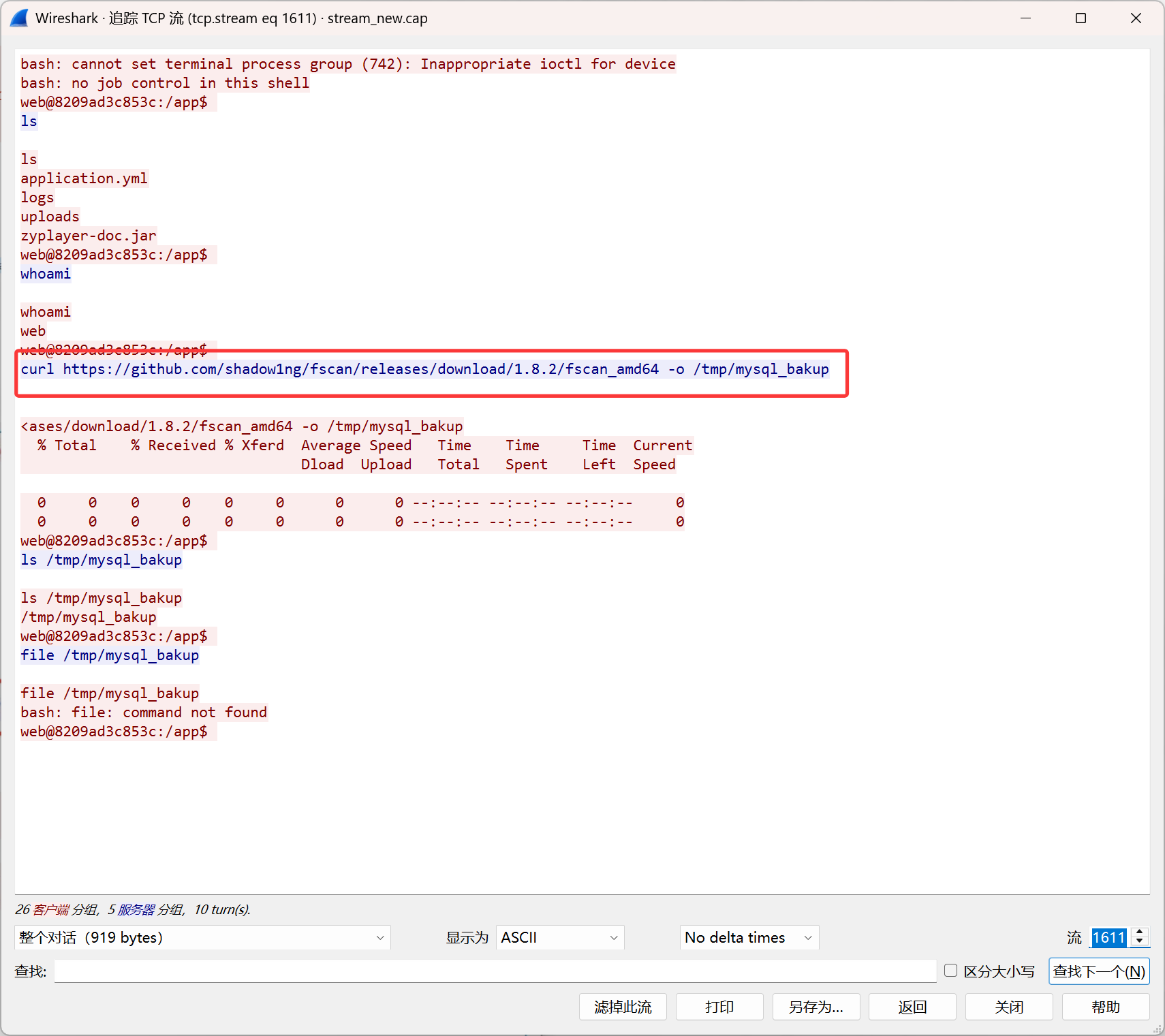Screen dimensions: 1165x1036
Task: Increase the stream number with up arrow
Action: tap(1140, 932)
